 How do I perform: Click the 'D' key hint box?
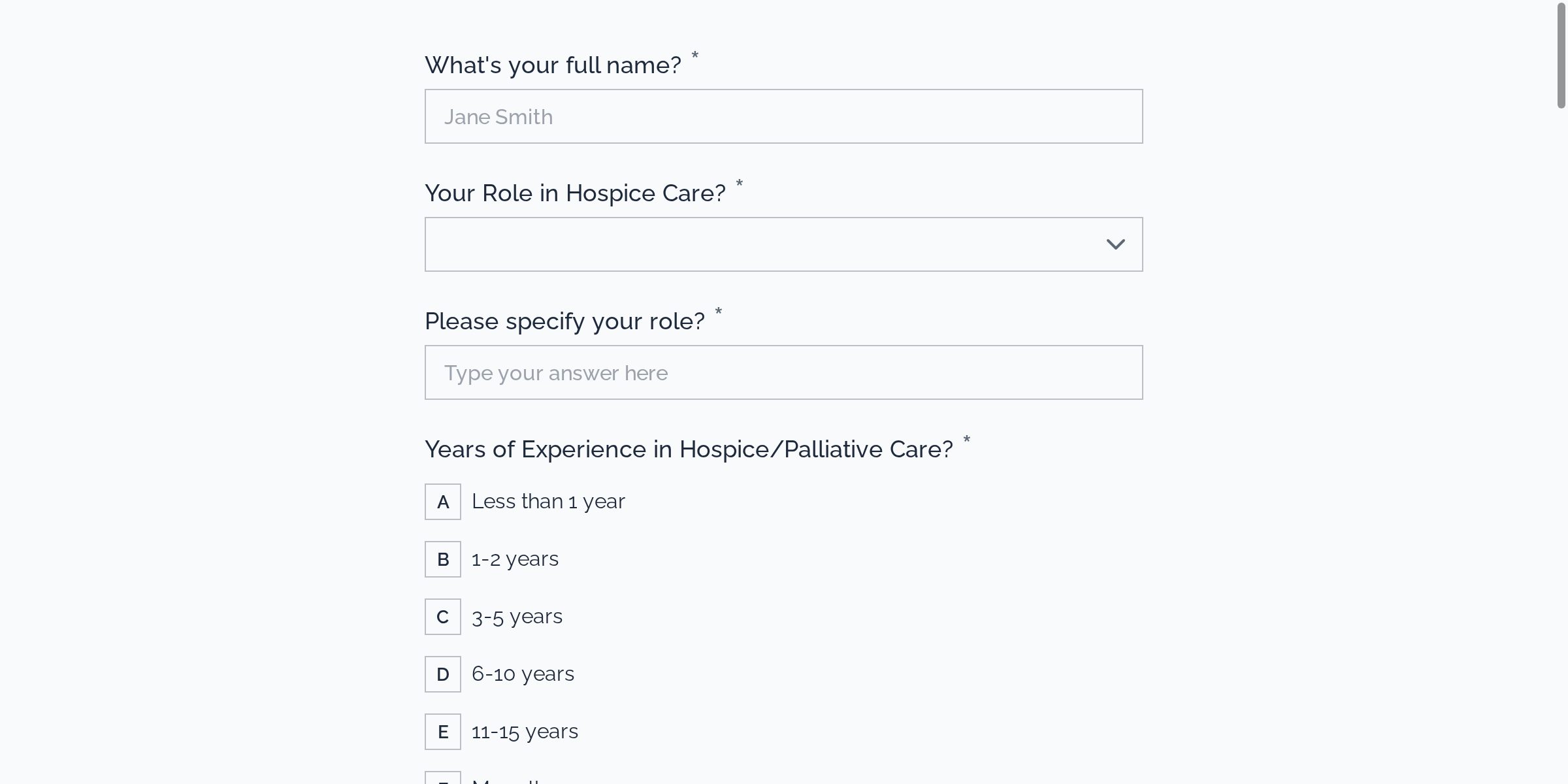[442, 674]
